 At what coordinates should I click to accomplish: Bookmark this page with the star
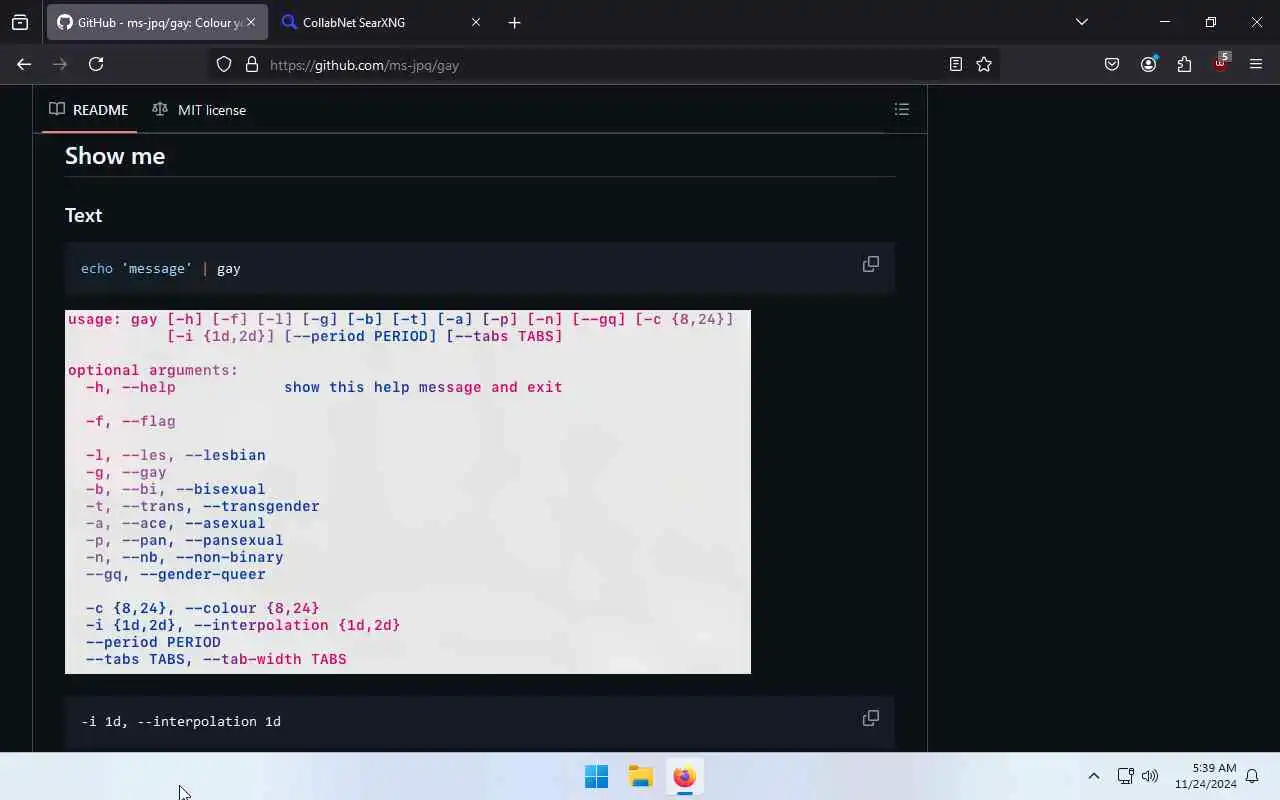(x=984, y=64)
